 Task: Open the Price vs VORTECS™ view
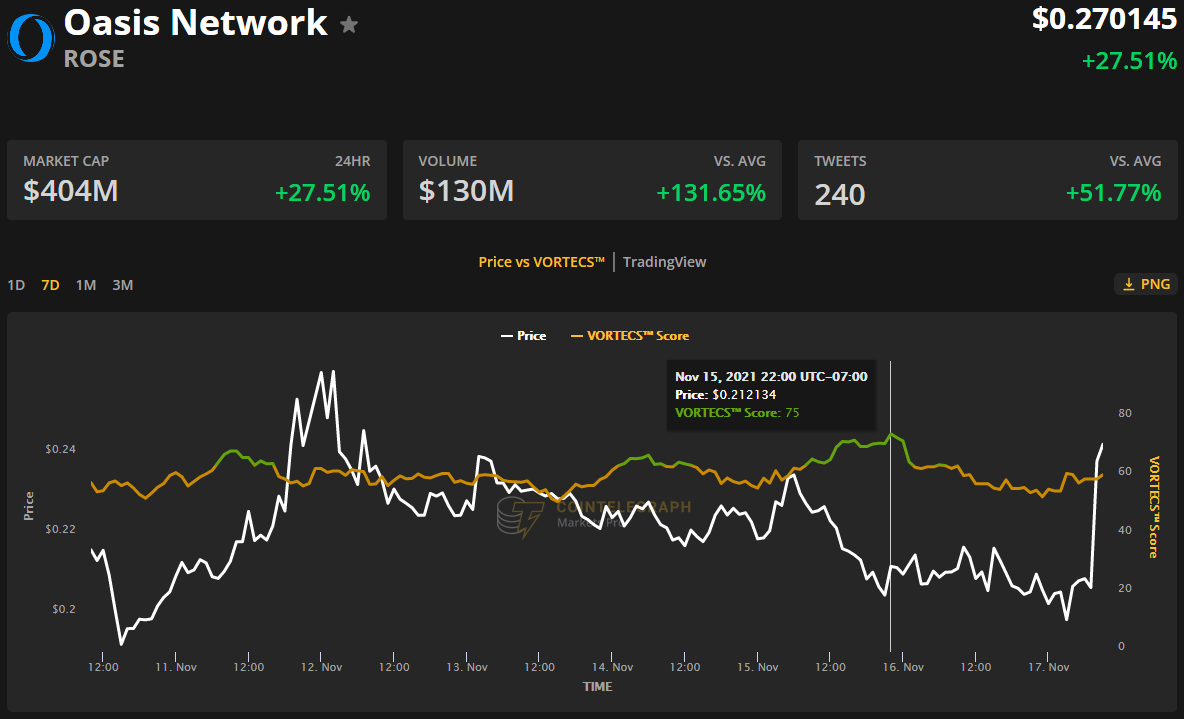coord(541,262)
